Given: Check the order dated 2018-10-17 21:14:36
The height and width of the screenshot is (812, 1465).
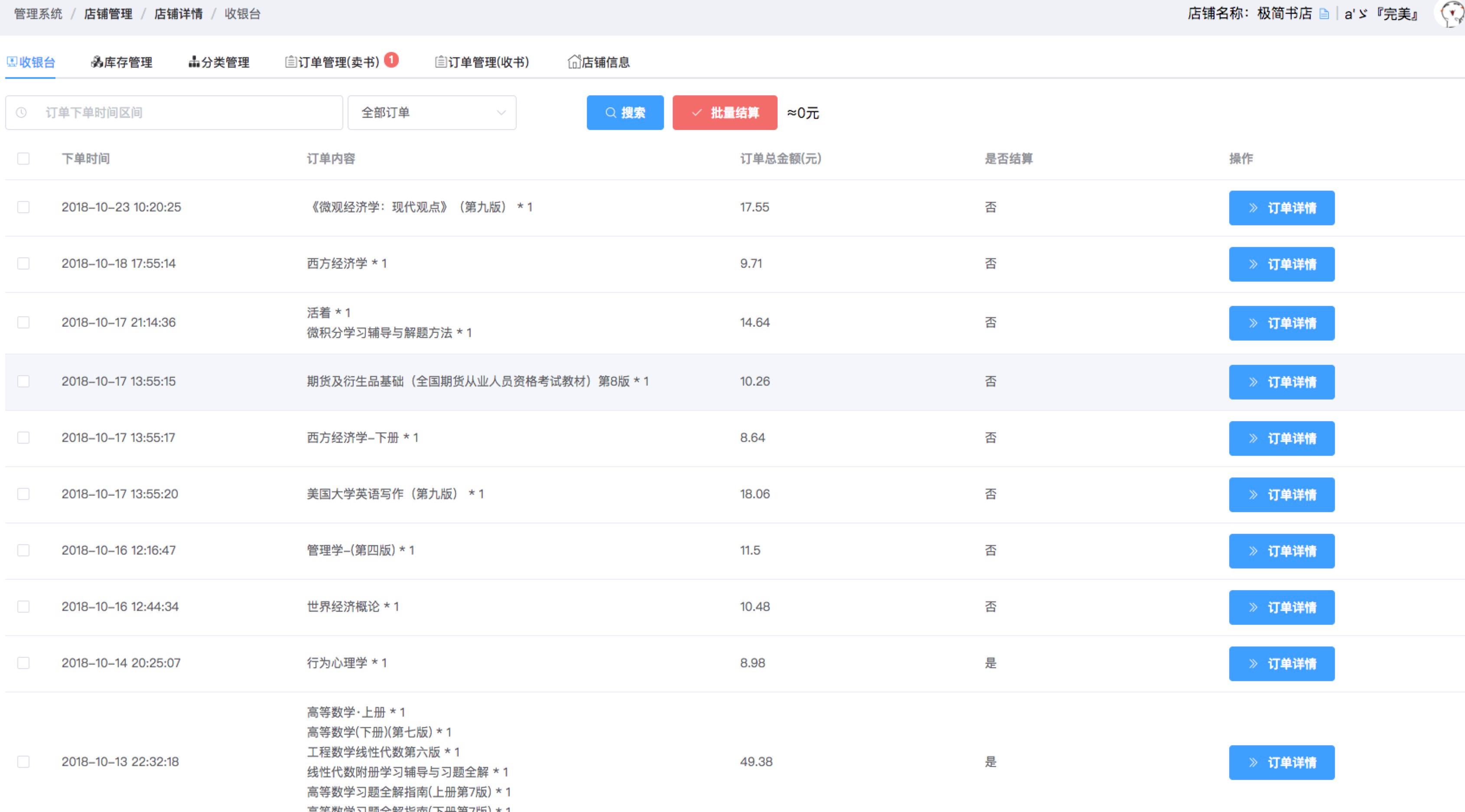Looking at the screenshot, I should (23, 322).
